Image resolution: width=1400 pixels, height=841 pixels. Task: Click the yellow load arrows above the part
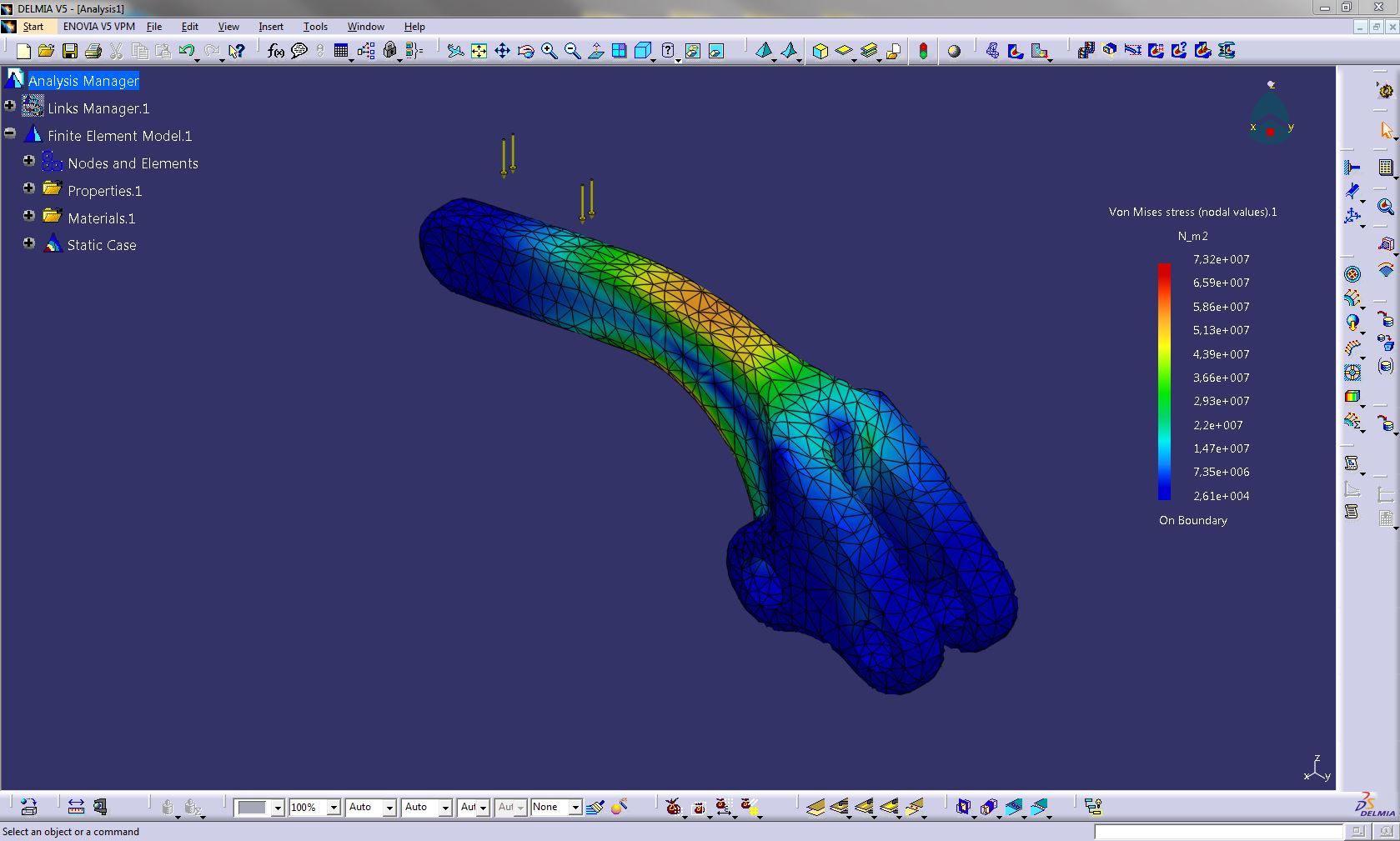tap(547, 178)
